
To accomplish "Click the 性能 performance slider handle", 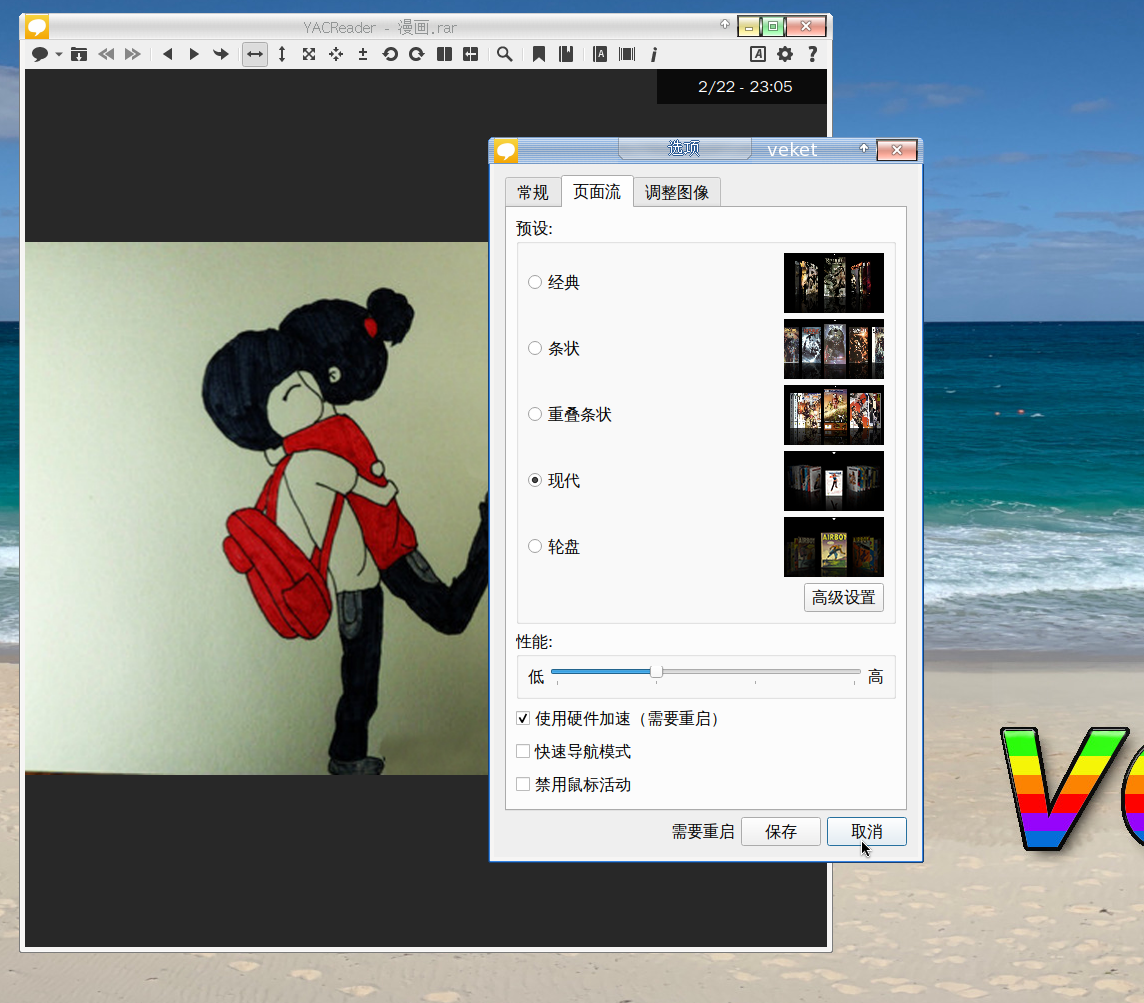I will click(657, 672).
